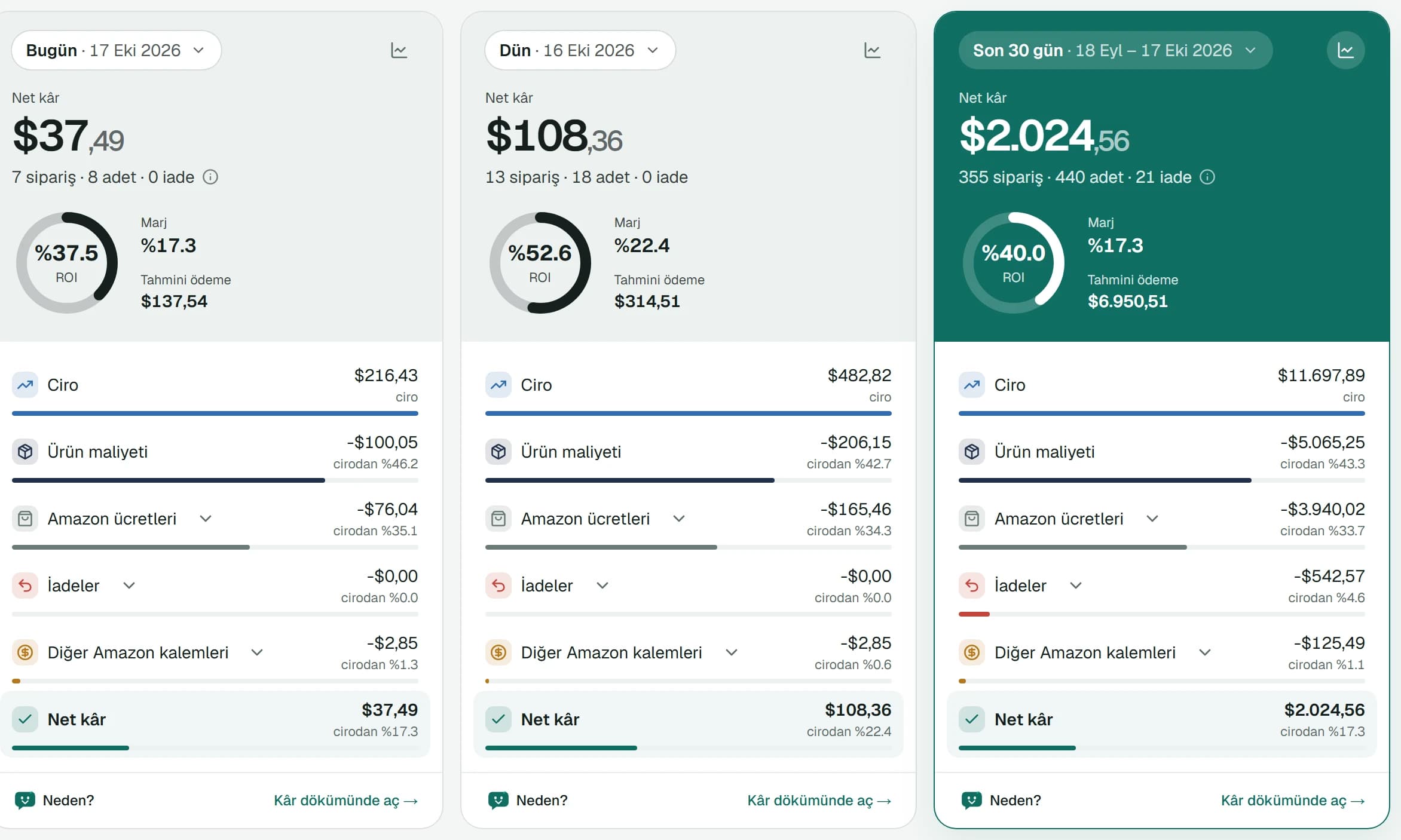1401x840 pixels.
Task: Expand İadeler in Bugün card
Action: point(129,585)
